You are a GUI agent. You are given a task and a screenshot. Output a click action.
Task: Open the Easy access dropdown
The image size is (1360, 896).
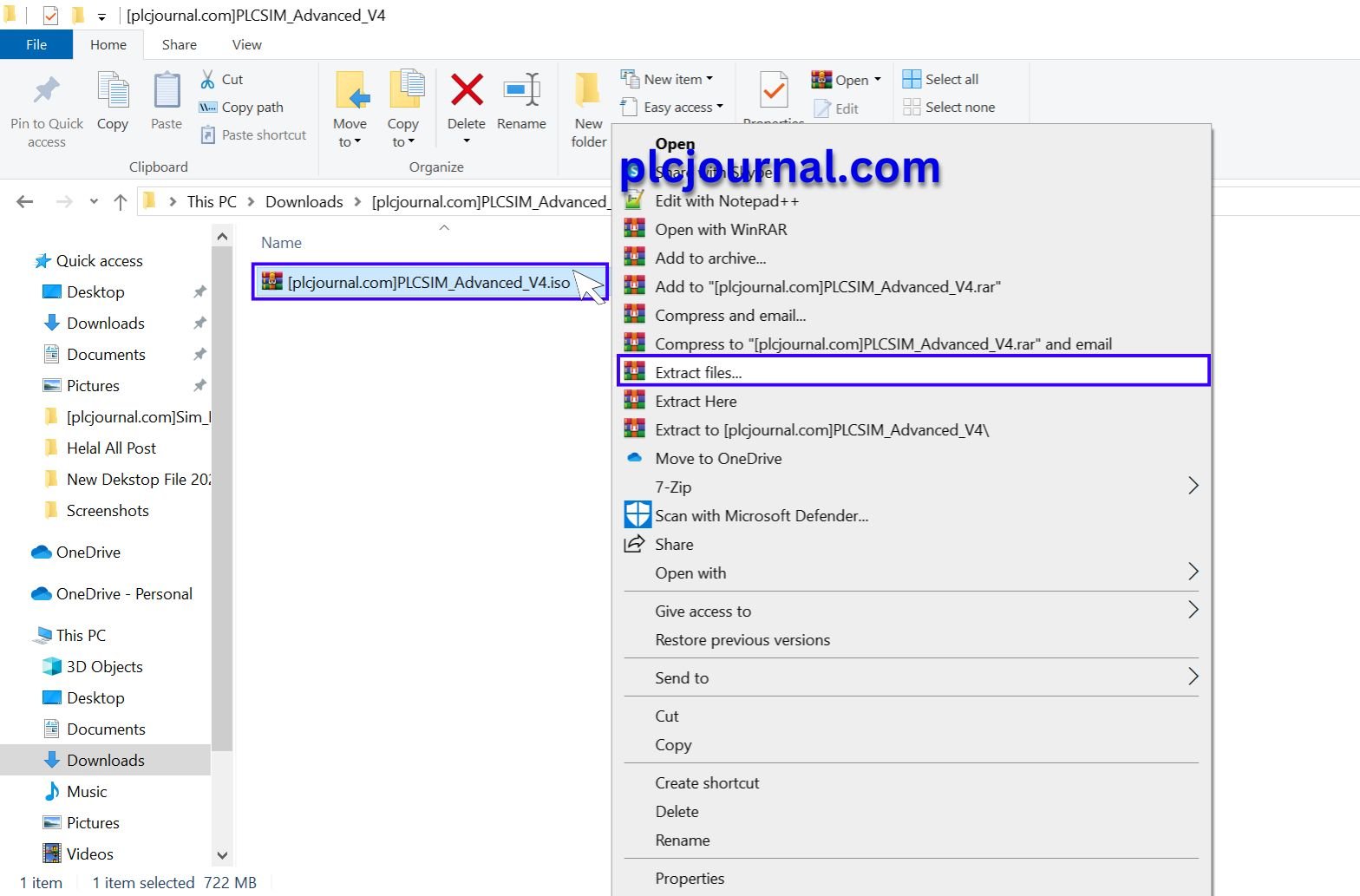(x=720, y=107)
